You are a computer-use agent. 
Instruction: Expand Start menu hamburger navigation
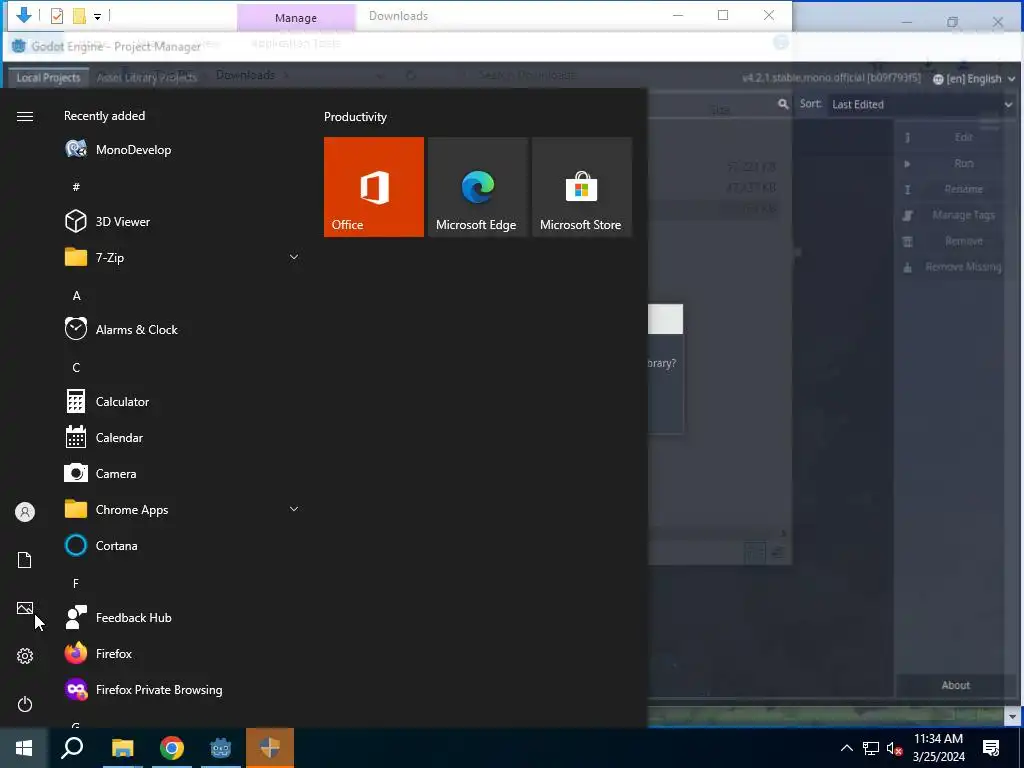tap(25, 116)
